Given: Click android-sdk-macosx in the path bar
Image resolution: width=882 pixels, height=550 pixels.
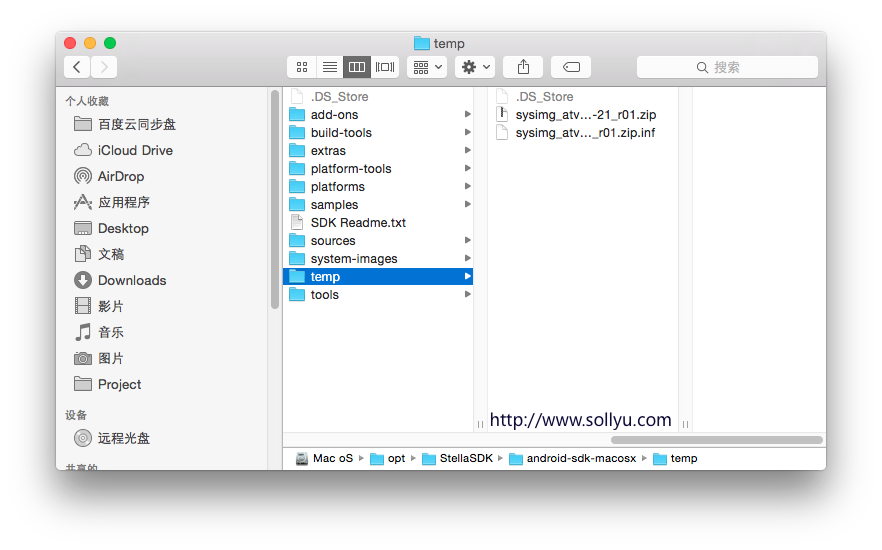Looking at the screenshot, I should click(573, 458).
